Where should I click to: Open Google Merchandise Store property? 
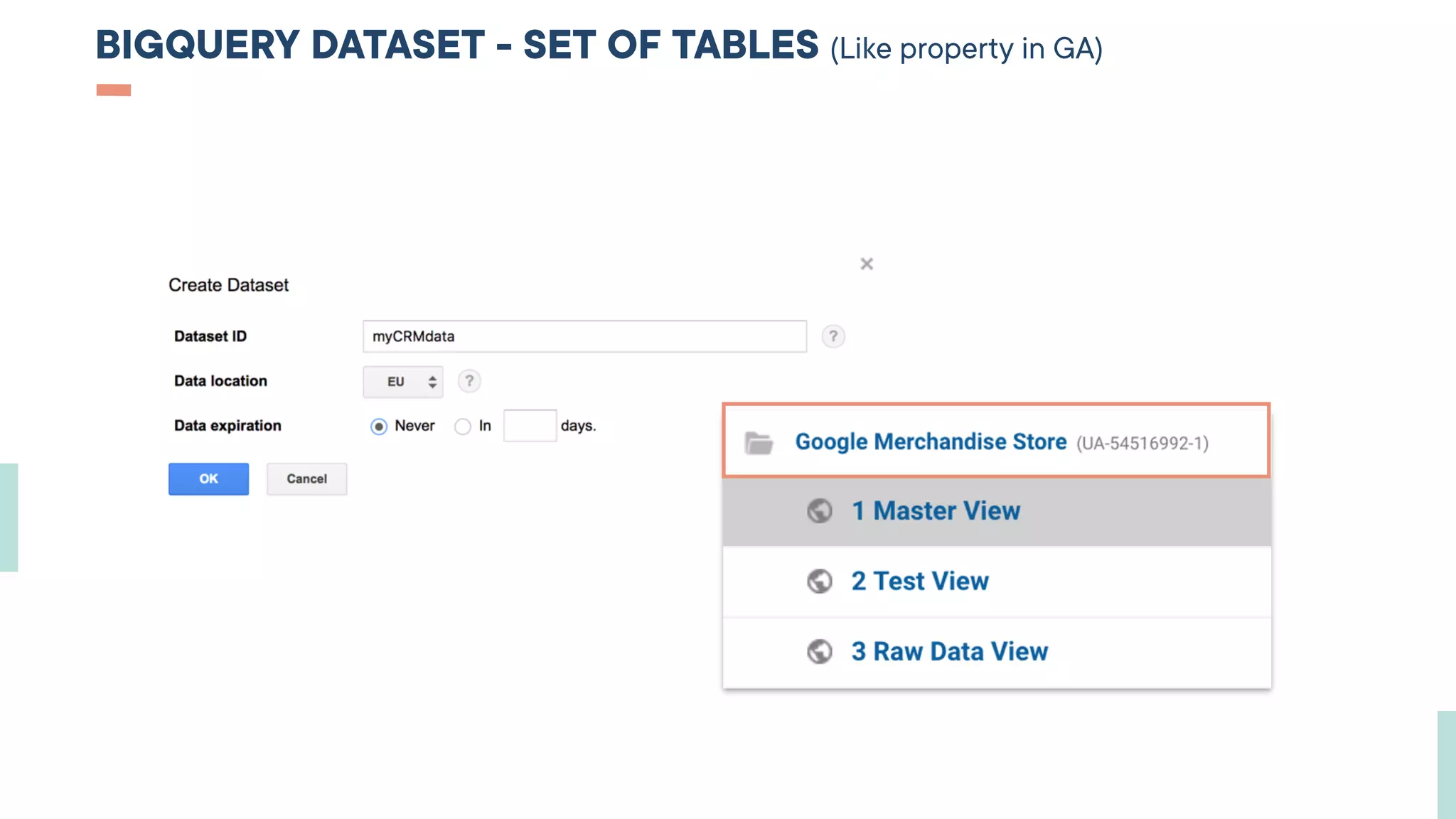tap(930, 441)
